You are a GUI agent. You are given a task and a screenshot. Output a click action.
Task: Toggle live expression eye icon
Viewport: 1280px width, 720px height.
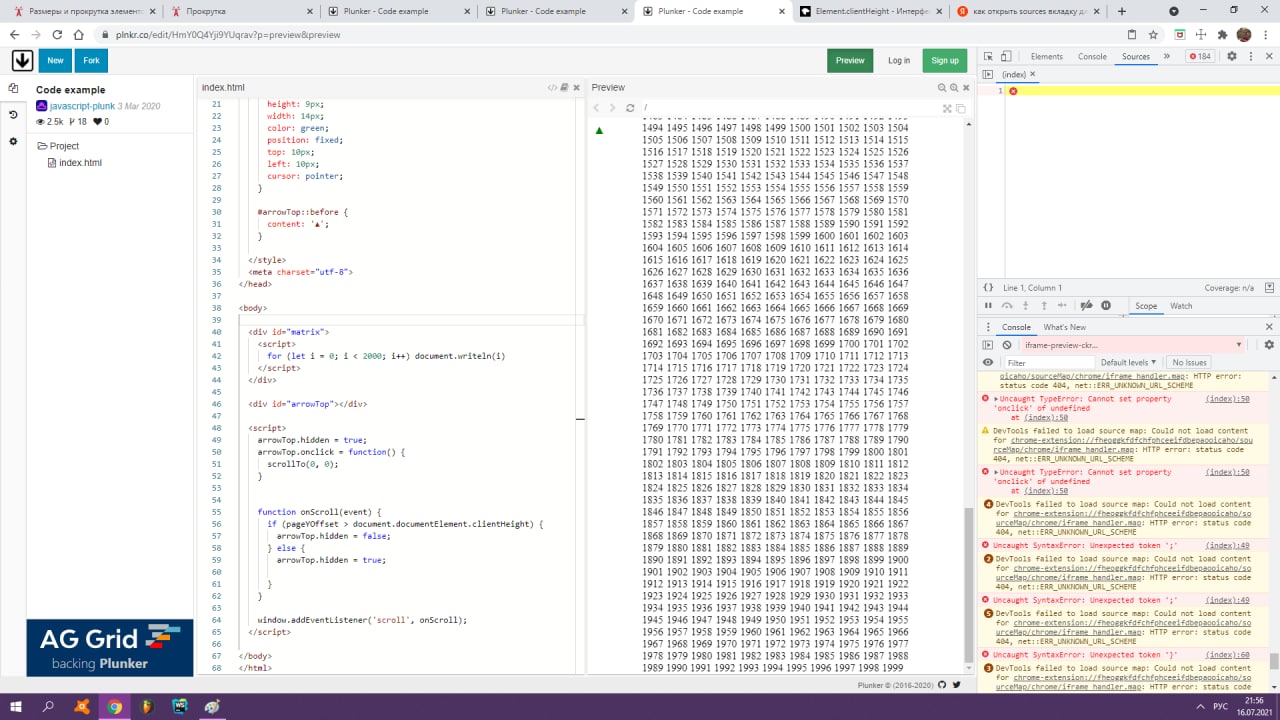tap(988, 362)
